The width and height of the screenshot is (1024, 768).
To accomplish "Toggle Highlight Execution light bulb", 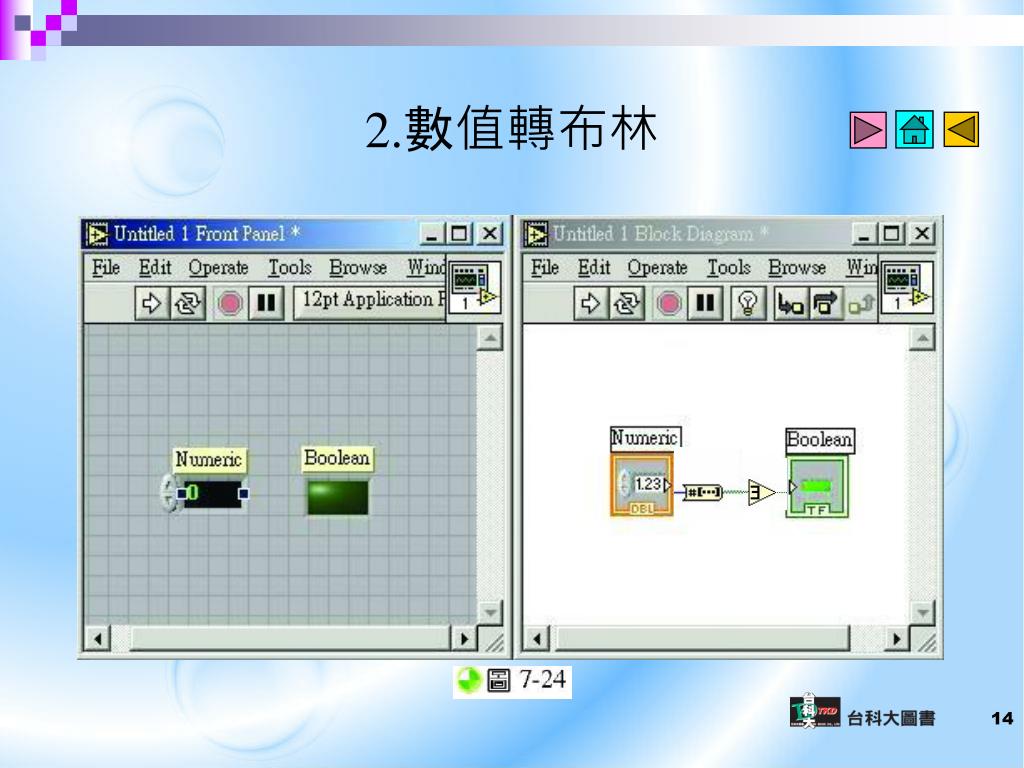I will point(748,304).
